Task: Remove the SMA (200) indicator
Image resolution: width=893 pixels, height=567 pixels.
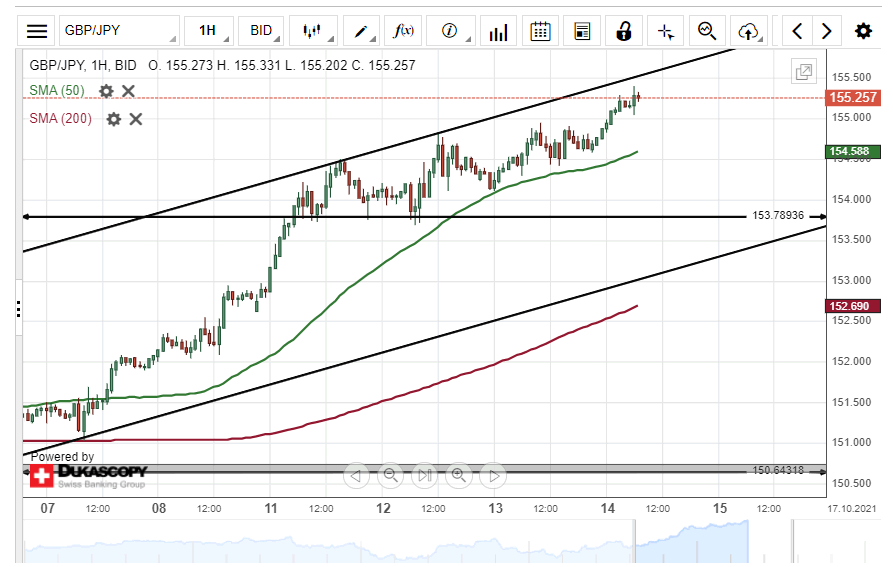Action: [136, 119]
